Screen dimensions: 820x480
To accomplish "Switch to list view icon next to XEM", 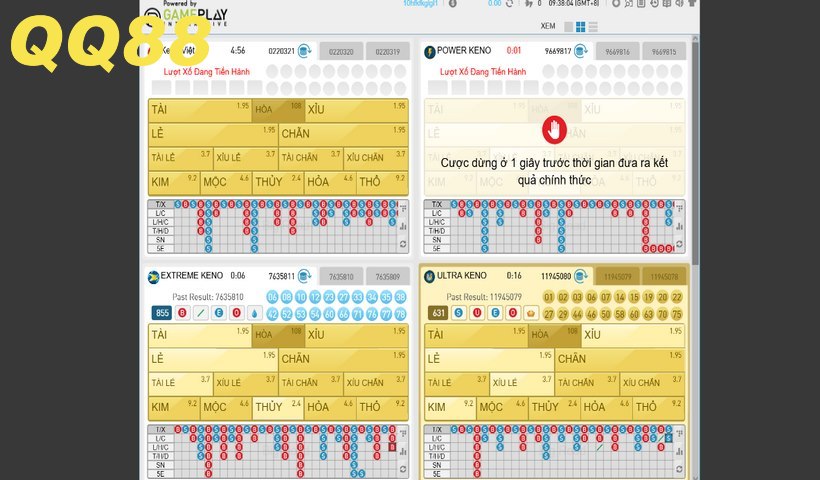I will click(x=593, y=27).
